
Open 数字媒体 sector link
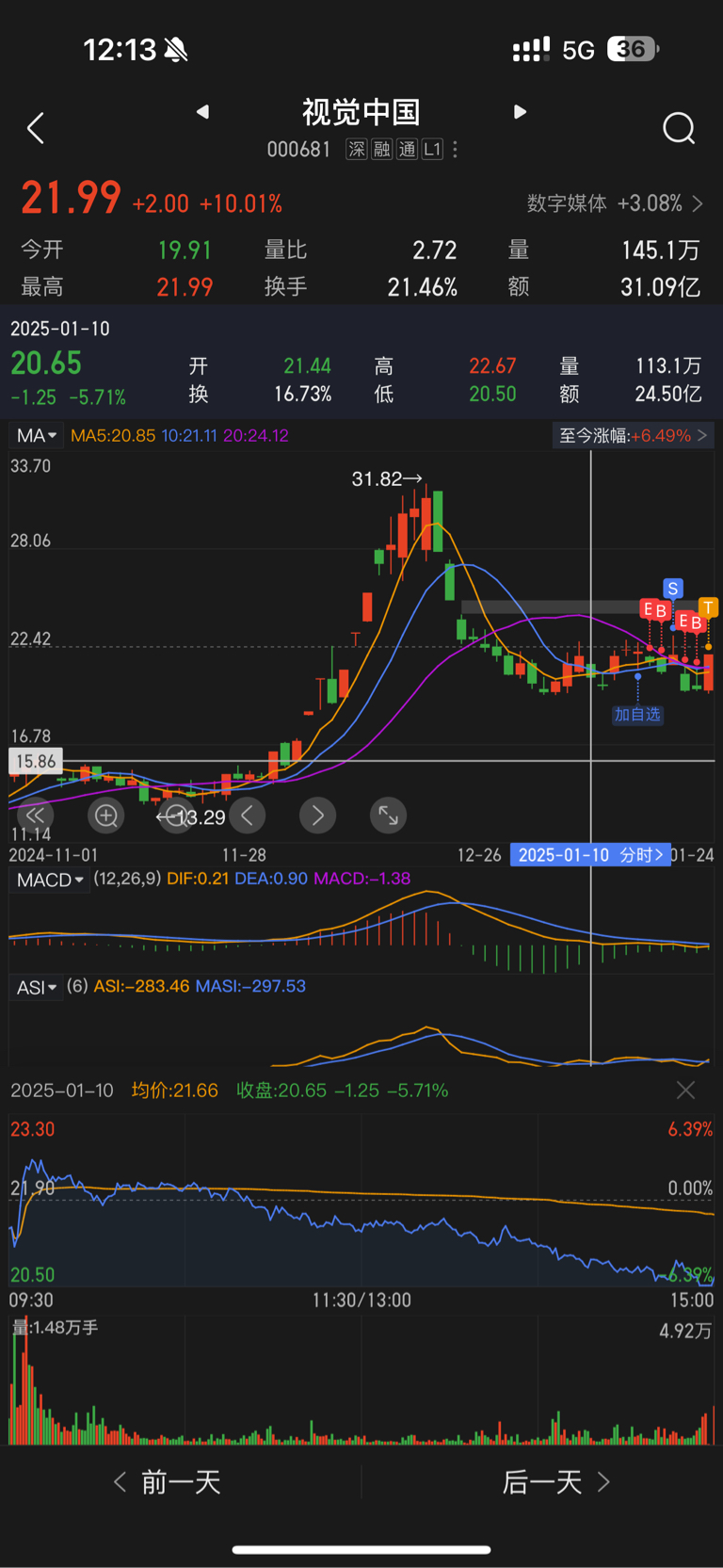(x=615, y=203)
